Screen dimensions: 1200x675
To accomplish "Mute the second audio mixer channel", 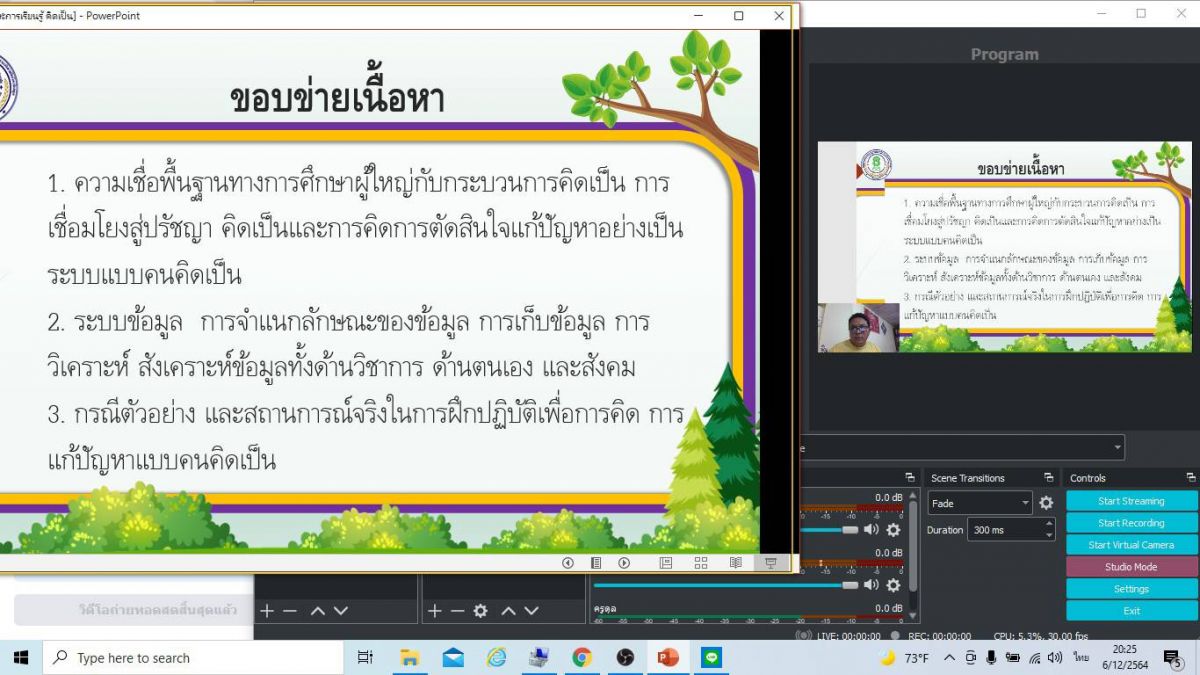I will pyautogui.click(x=871, y=585).
